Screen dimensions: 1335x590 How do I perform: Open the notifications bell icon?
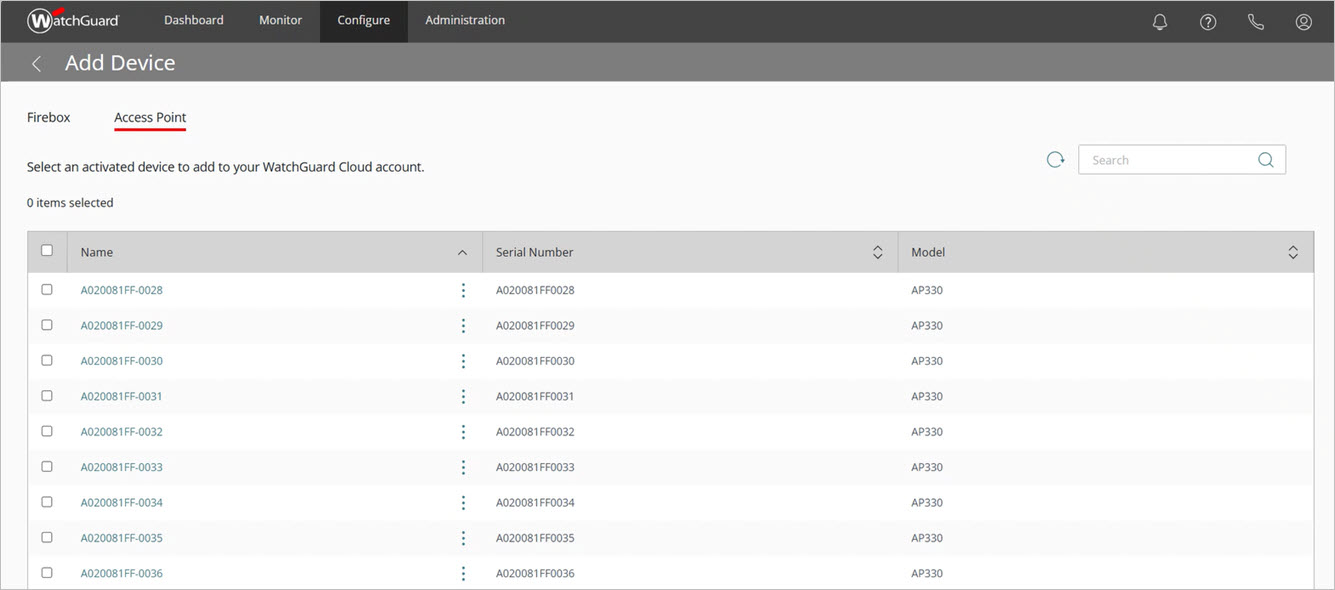(1159, 21)
